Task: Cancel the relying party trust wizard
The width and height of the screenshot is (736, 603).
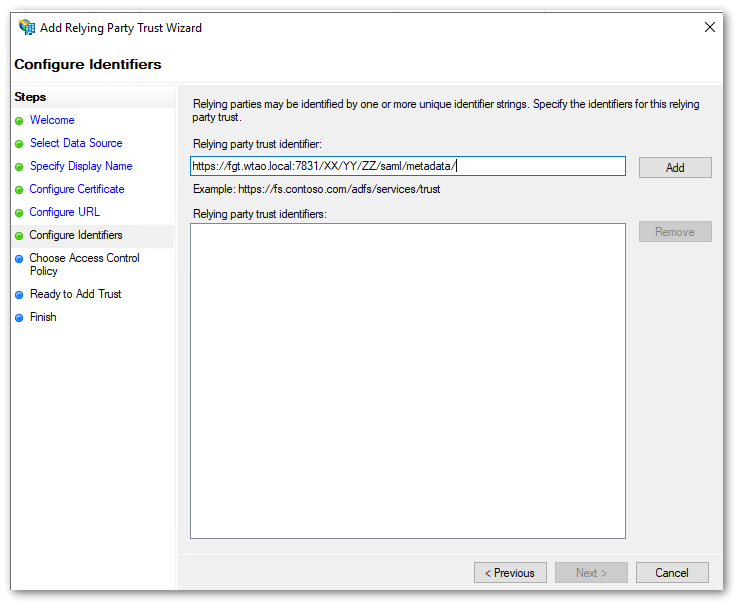Action: pos(672,573)
